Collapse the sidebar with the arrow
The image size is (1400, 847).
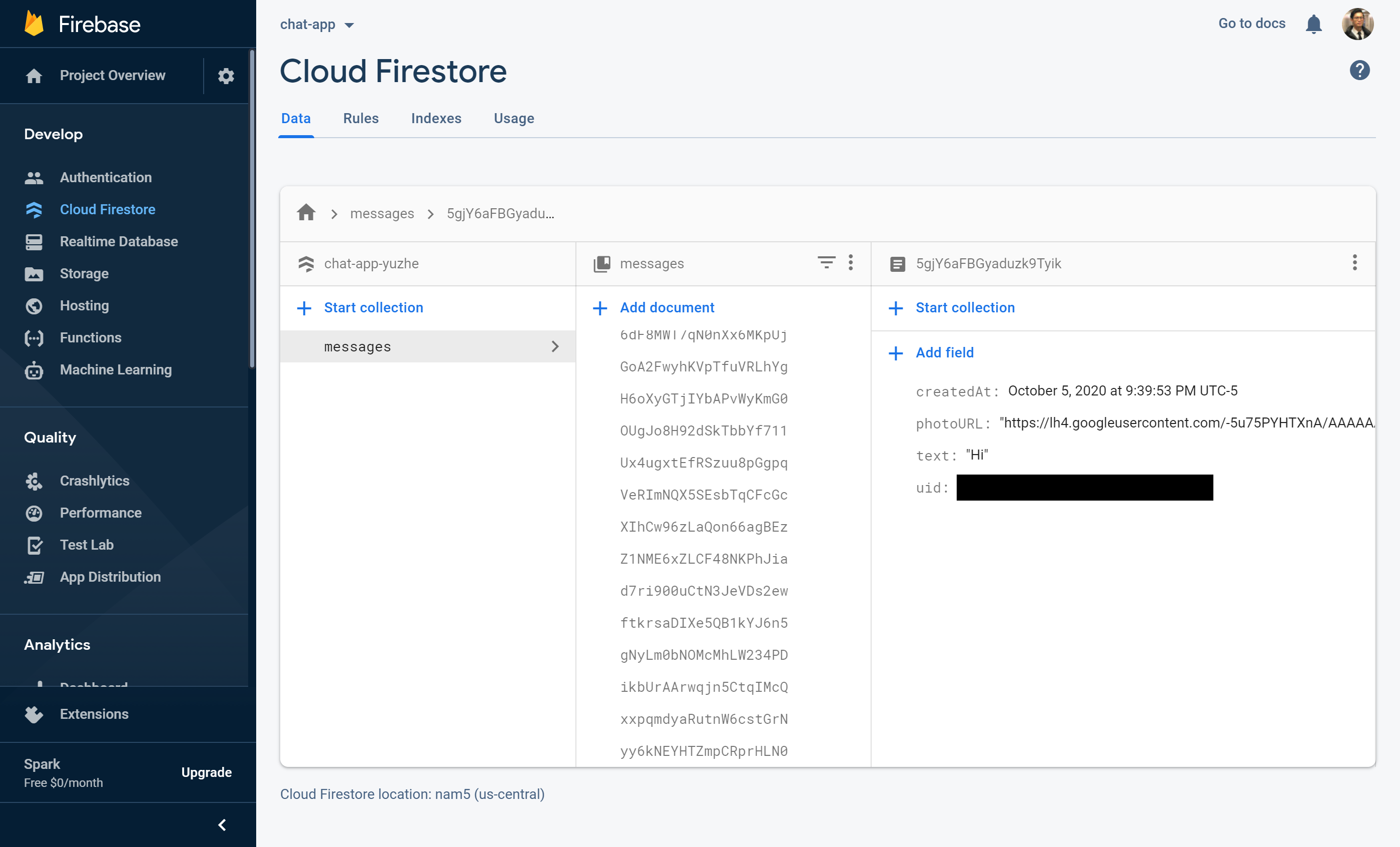(x=222, y=825)
